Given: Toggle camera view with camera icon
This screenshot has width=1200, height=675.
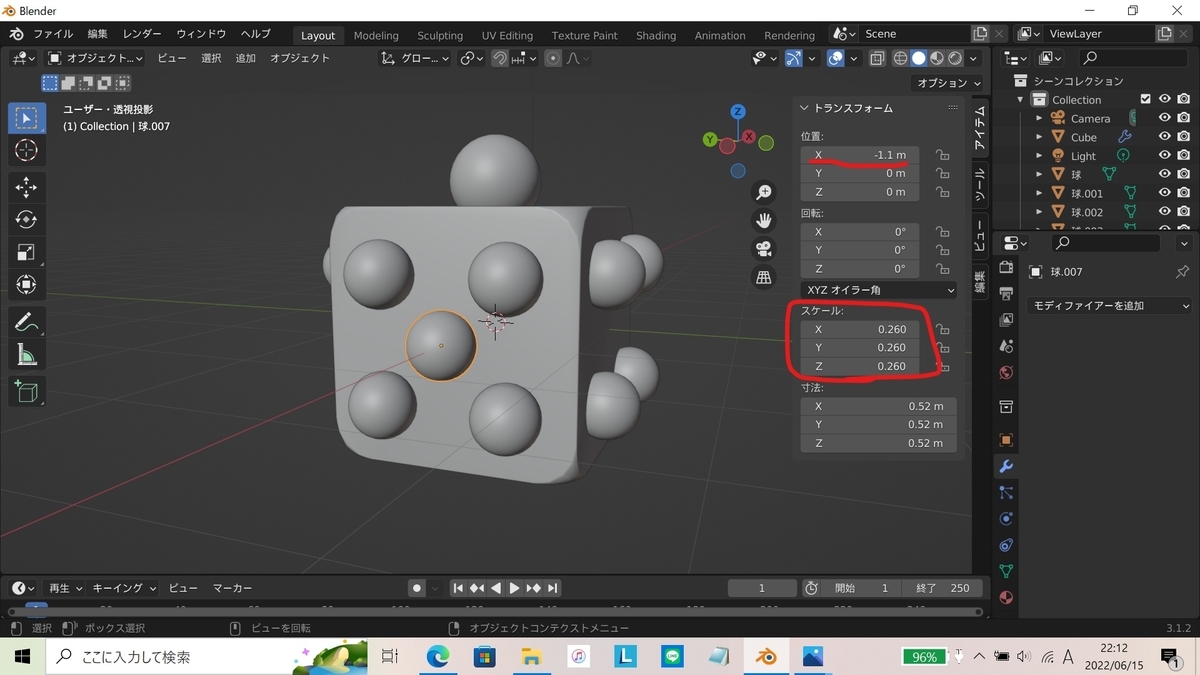Looking at the screenshot, I should [764, 248].
